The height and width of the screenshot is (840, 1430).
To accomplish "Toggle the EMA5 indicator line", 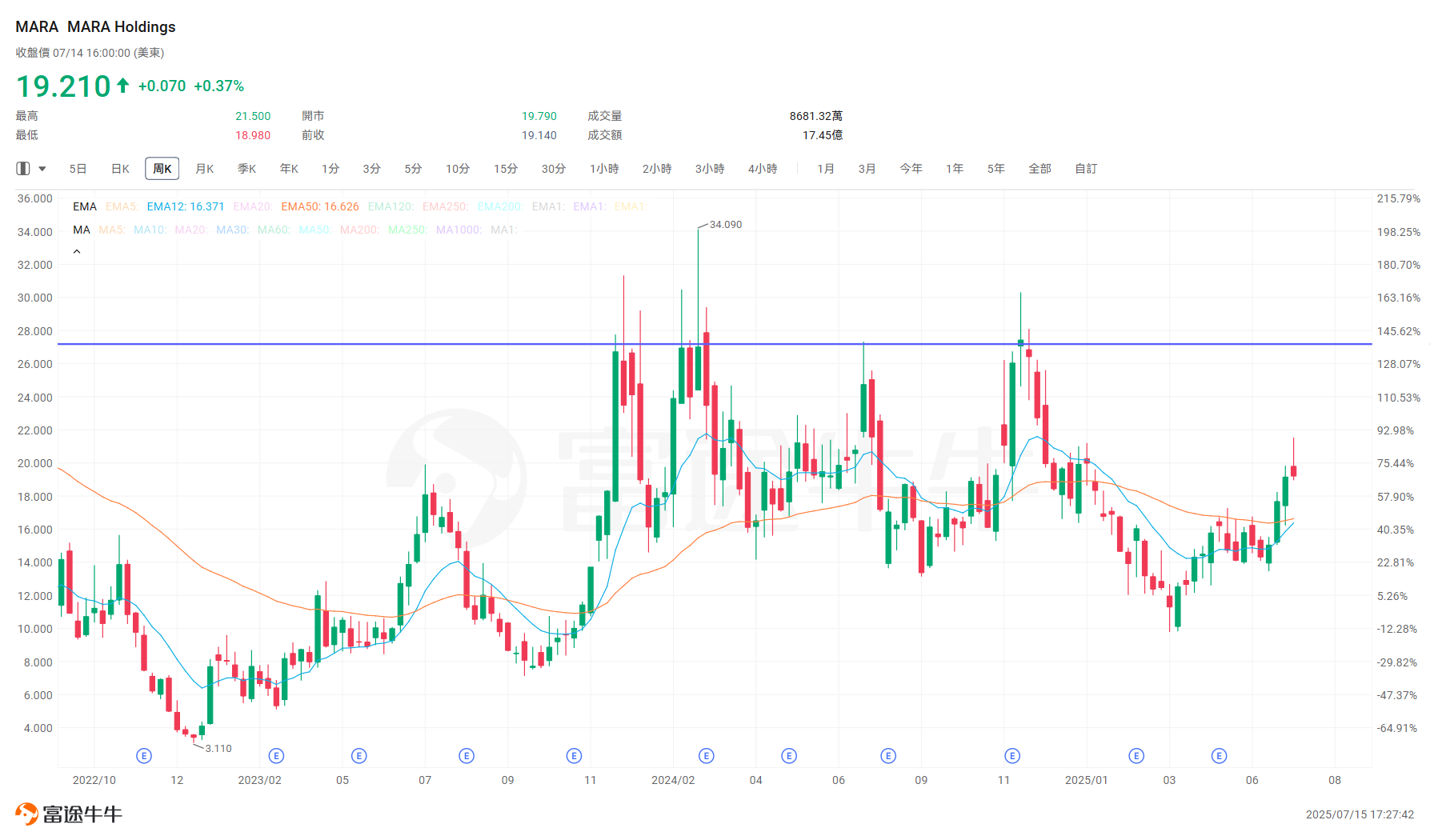I will pyautogui.click(x=122, y=206).
